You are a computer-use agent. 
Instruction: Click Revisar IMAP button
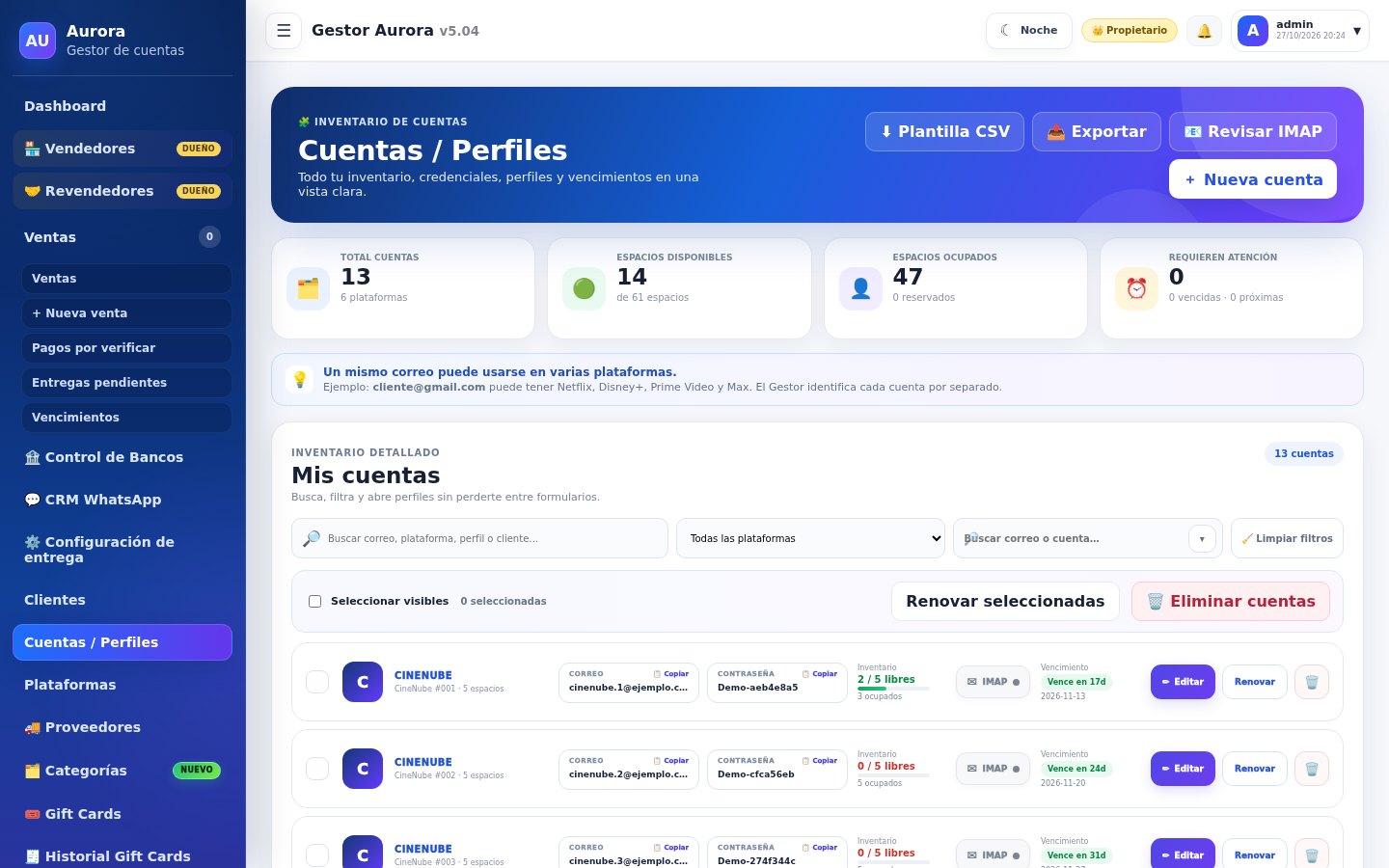pyautogui.click(x=1253, y=131)
